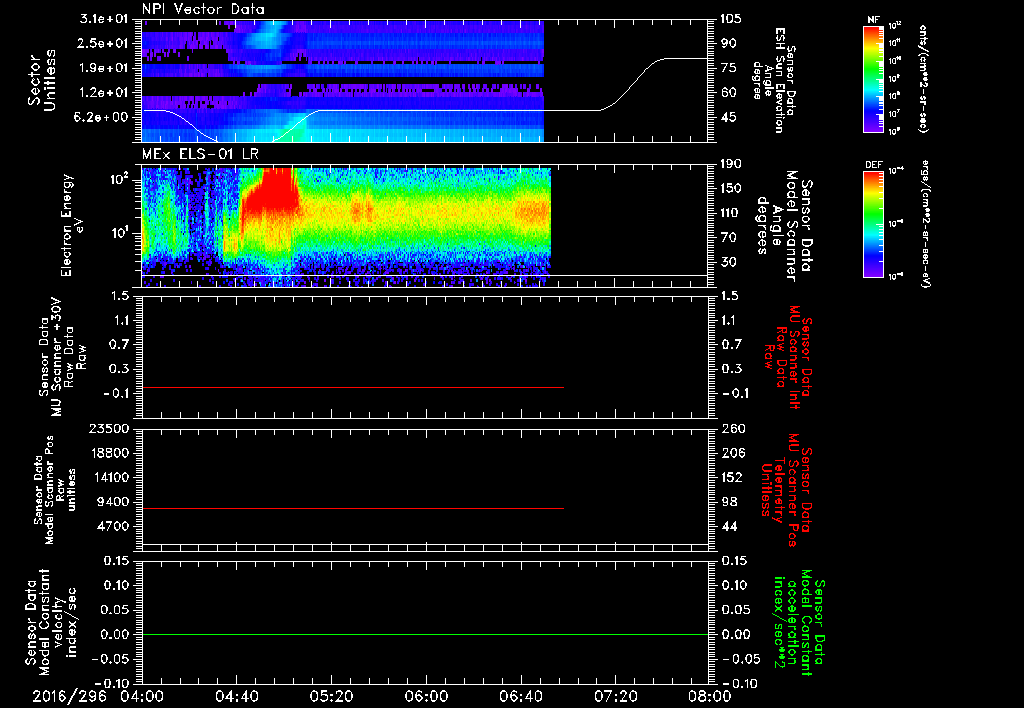This screenshot has height=708, width=1024.
Task: Click the red MU Scanner +30V line
Action: pos(353,387)
